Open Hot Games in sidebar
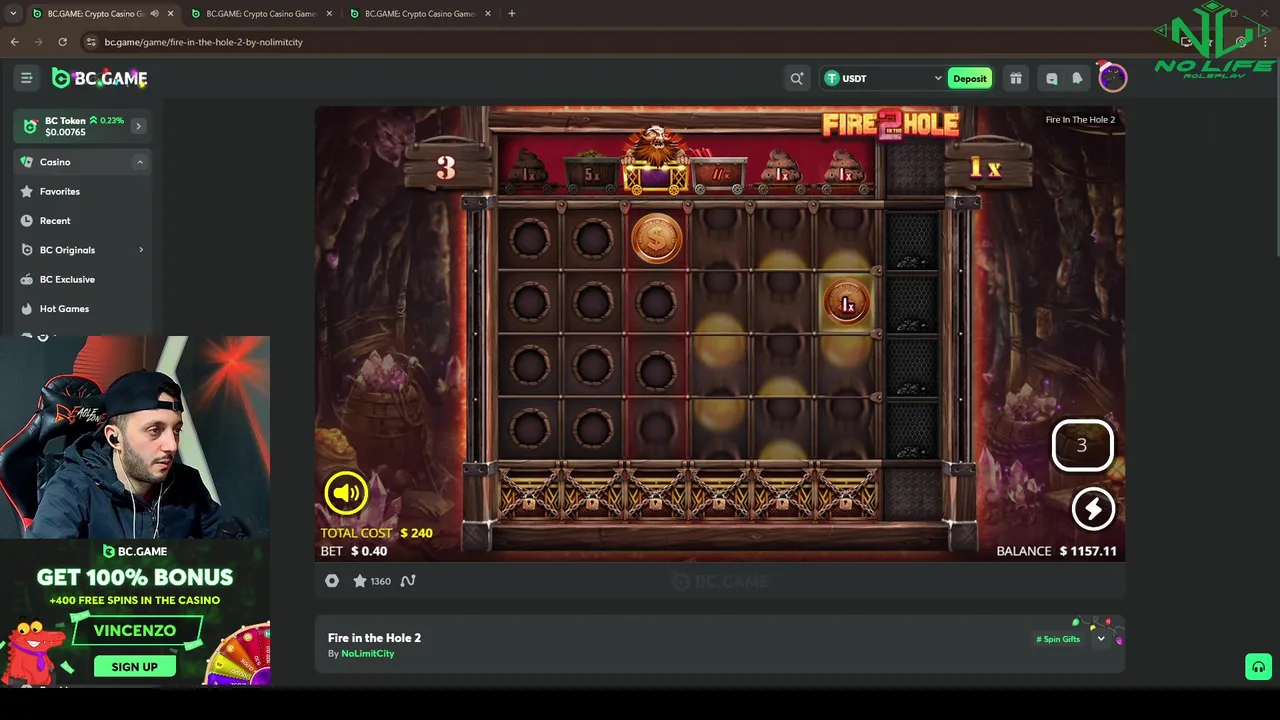1280x720 pixels. tap(64, 308)
